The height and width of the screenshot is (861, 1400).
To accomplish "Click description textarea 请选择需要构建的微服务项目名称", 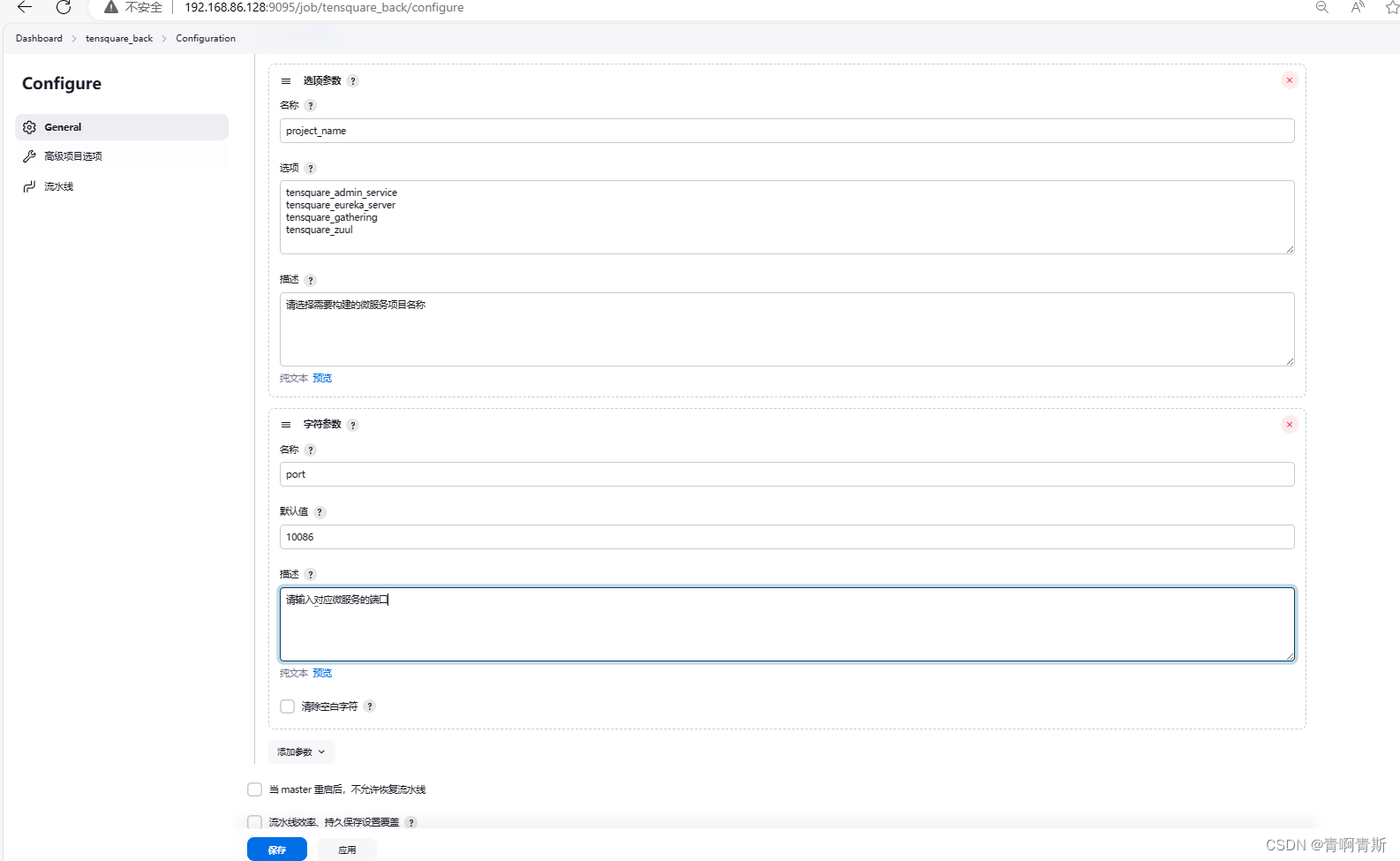I will [787, 329].
